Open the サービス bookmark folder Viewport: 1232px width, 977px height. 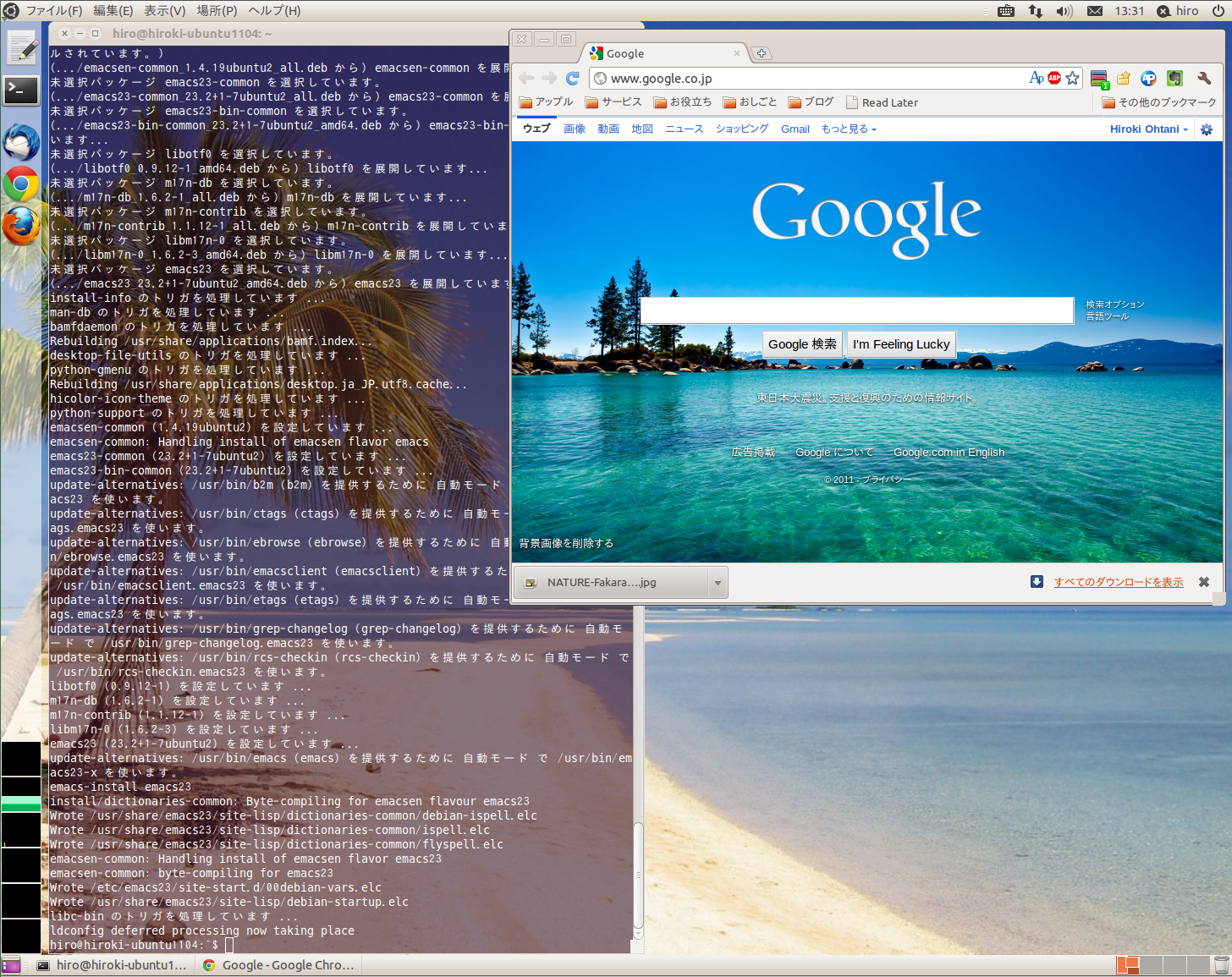click(613, 102)
